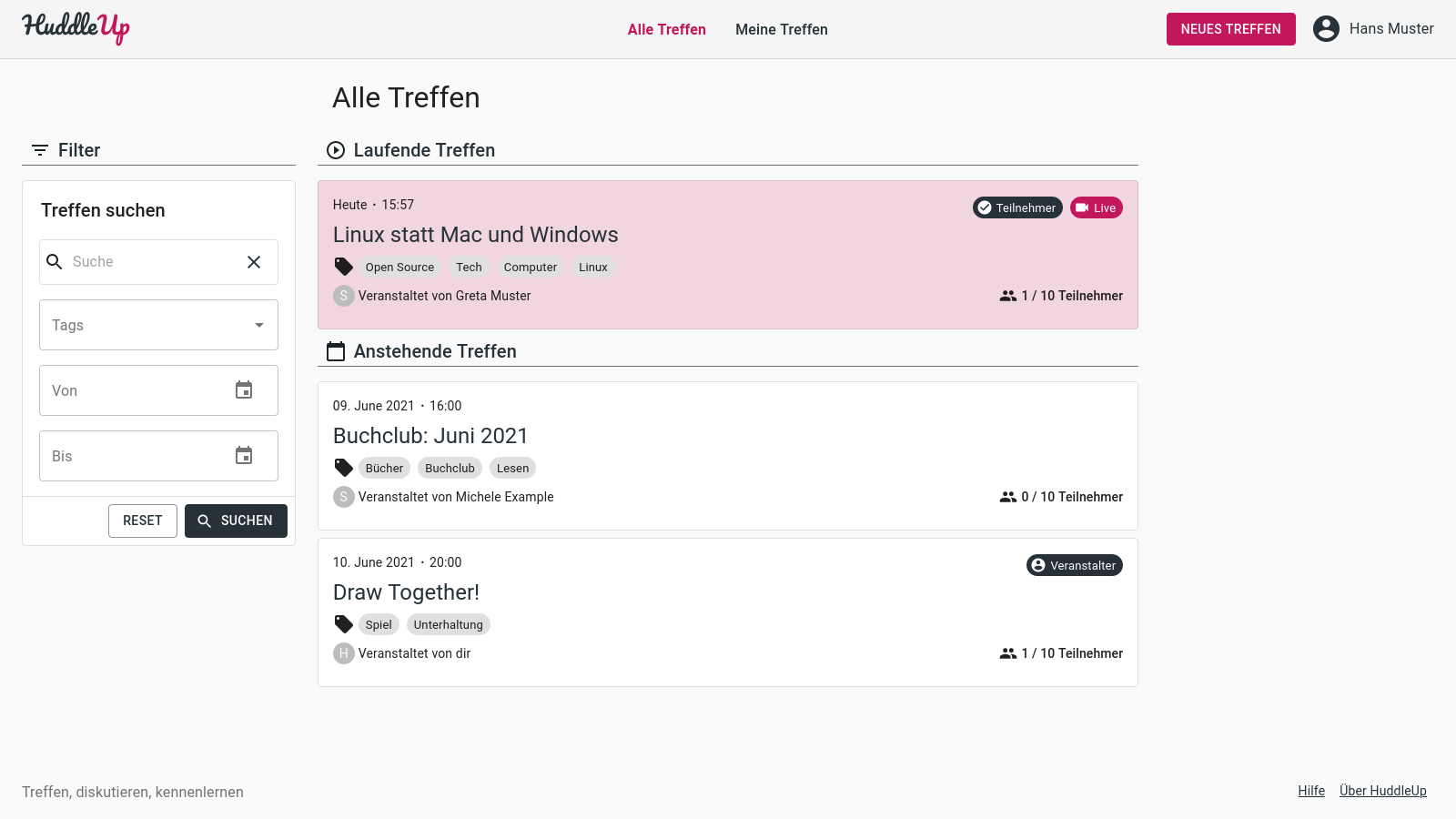This screenshot has height=819, width=1456.
Task: Open the Hans Muster account avatar icon
Action: (x=1326, y=29)
